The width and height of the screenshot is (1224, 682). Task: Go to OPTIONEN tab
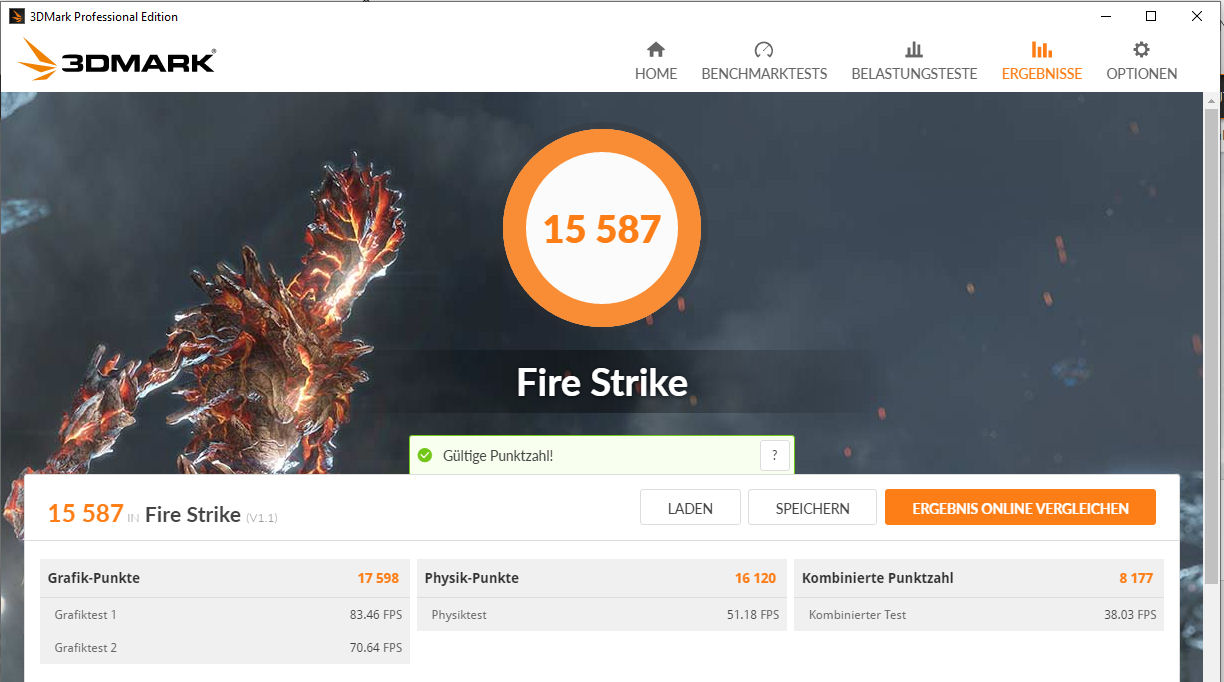[x=1141, y=61]
